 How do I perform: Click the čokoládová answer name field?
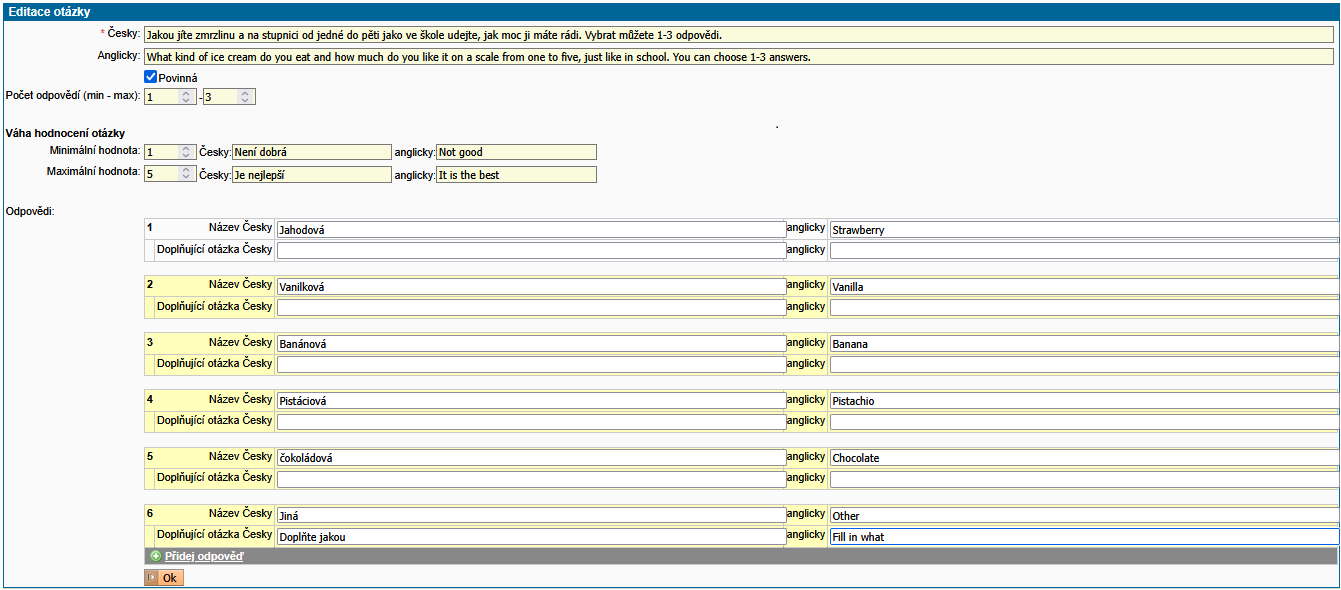[530, 458]
